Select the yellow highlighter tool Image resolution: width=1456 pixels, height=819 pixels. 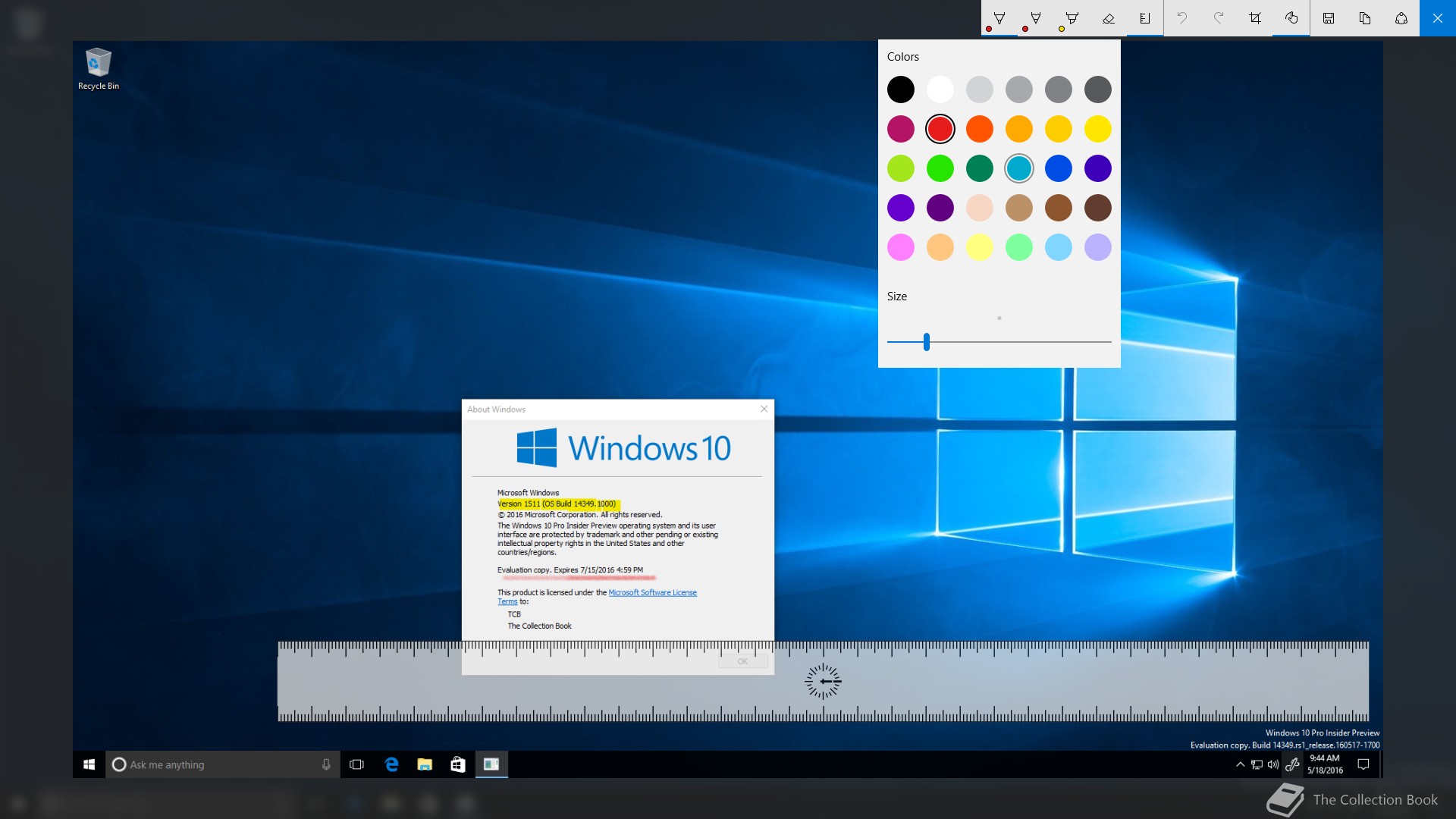tap(1072, 18)
